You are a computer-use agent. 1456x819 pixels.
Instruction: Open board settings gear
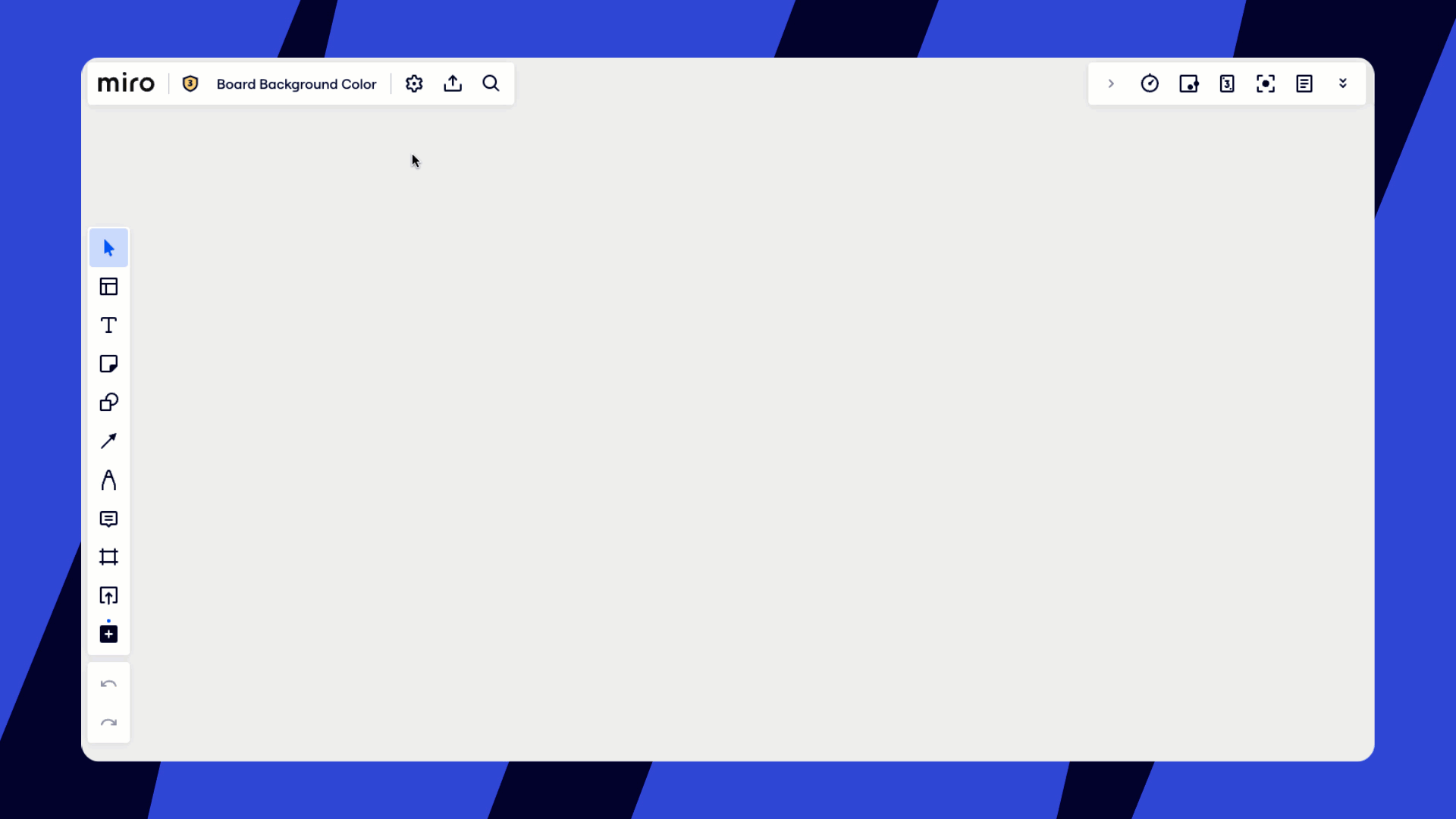pos(414,83)
